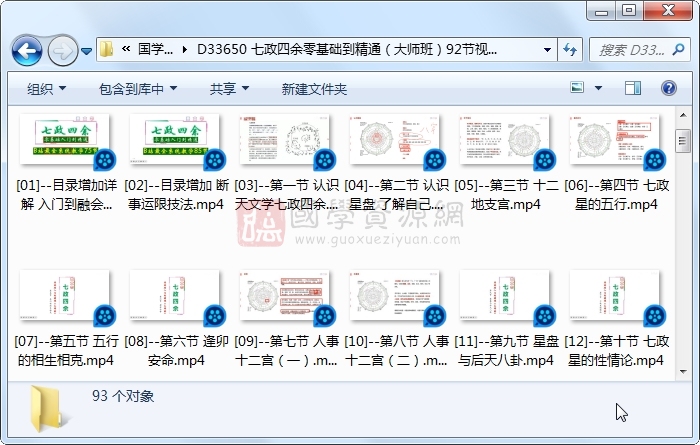Select thumbnail of [05]--第三节 十二地支宫.mp4
The image size is (700, 445).
[504, 139]
